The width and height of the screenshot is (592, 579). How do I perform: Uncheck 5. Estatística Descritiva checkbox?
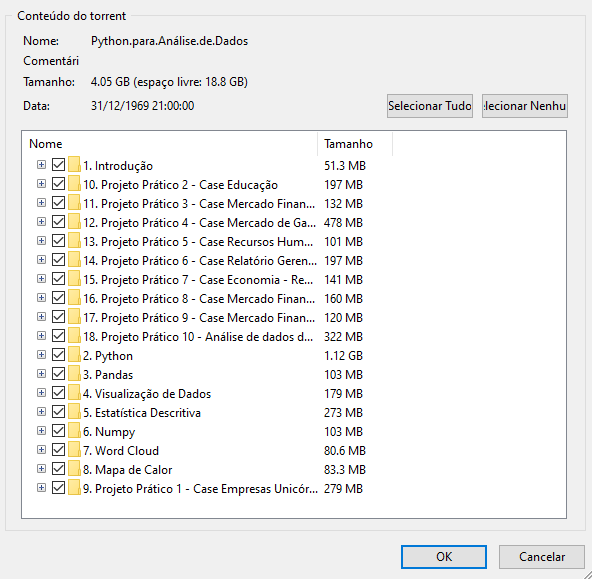coord(59,411)
